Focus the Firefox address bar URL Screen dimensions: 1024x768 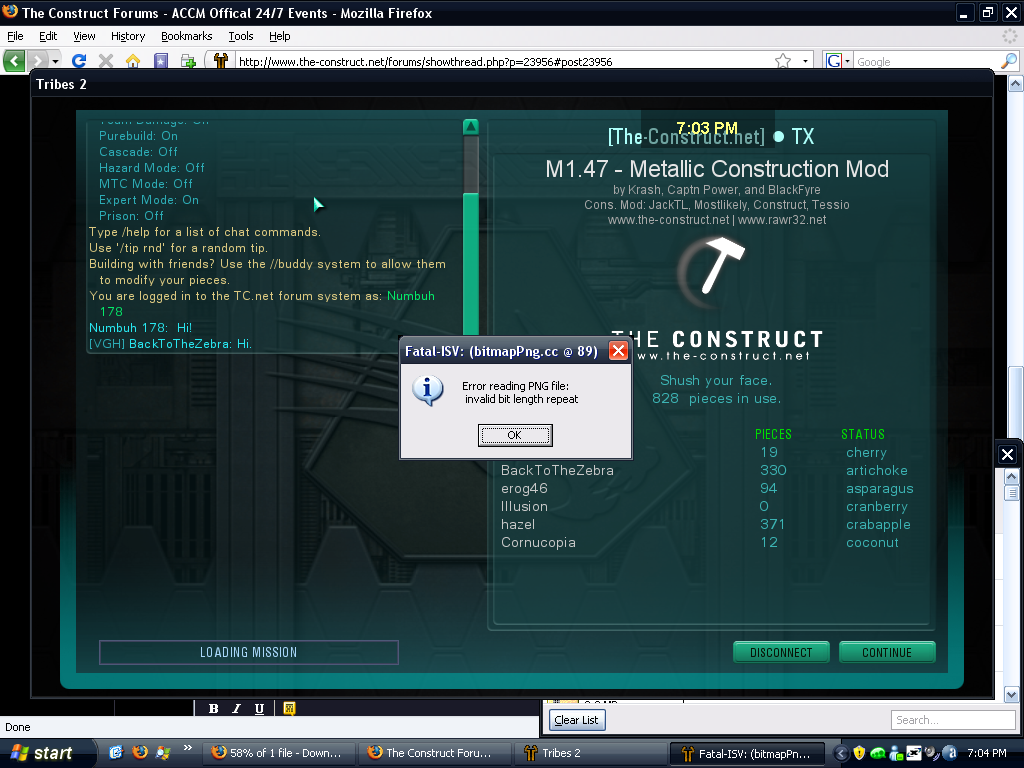504,62
